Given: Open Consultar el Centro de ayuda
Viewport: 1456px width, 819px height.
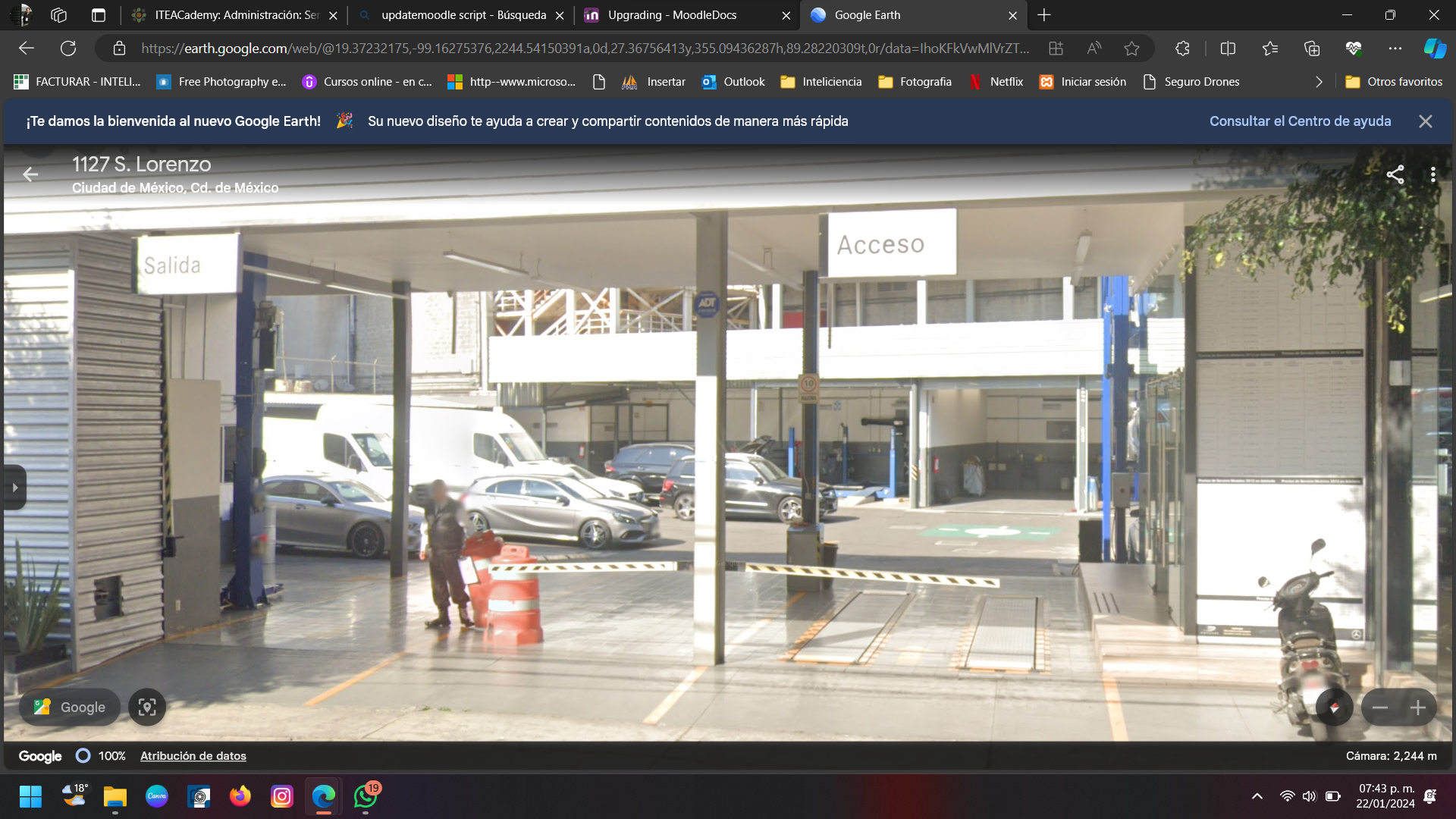Looking at the screenshot, I should [x=1300, y=121].
